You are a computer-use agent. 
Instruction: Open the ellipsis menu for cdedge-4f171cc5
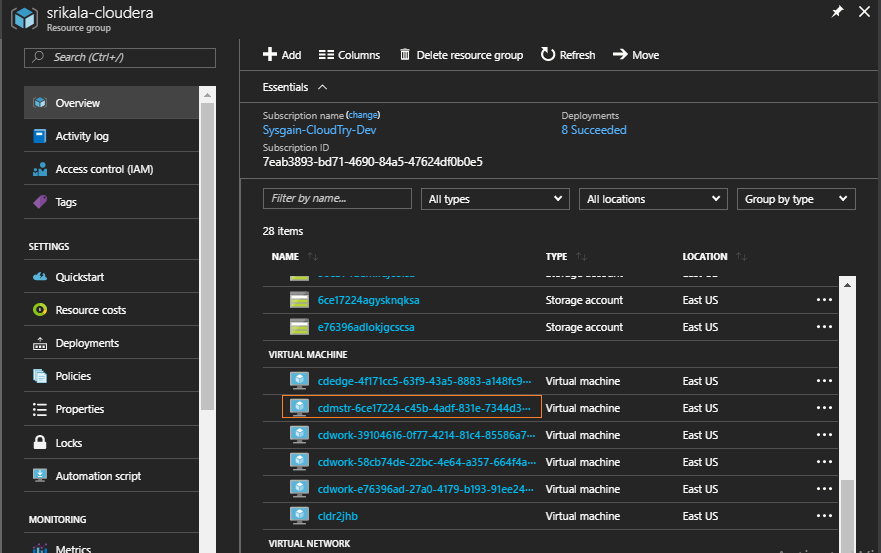824,380
